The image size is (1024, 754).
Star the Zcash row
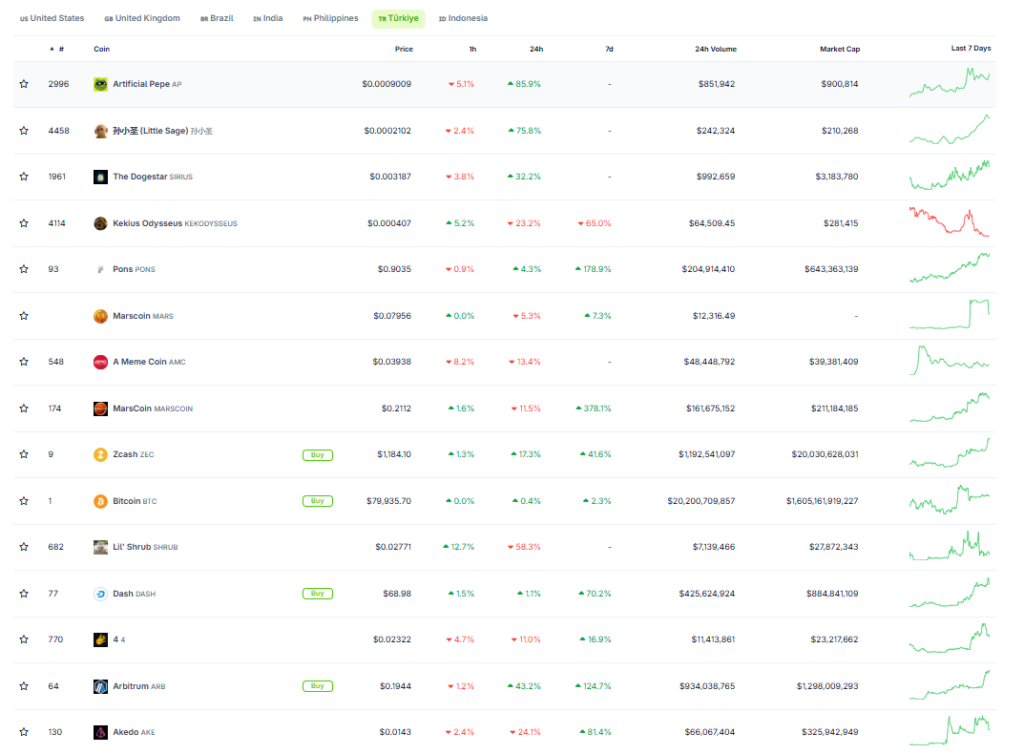point(24,454)
